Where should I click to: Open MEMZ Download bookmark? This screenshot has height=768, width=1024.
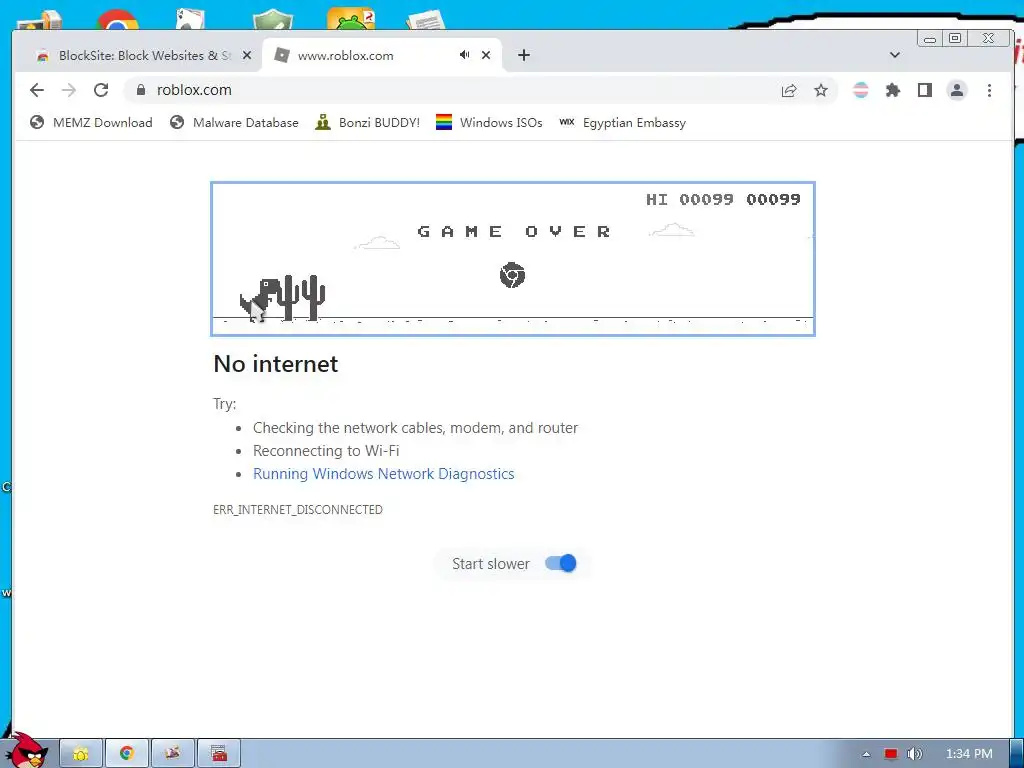[91, 123]
